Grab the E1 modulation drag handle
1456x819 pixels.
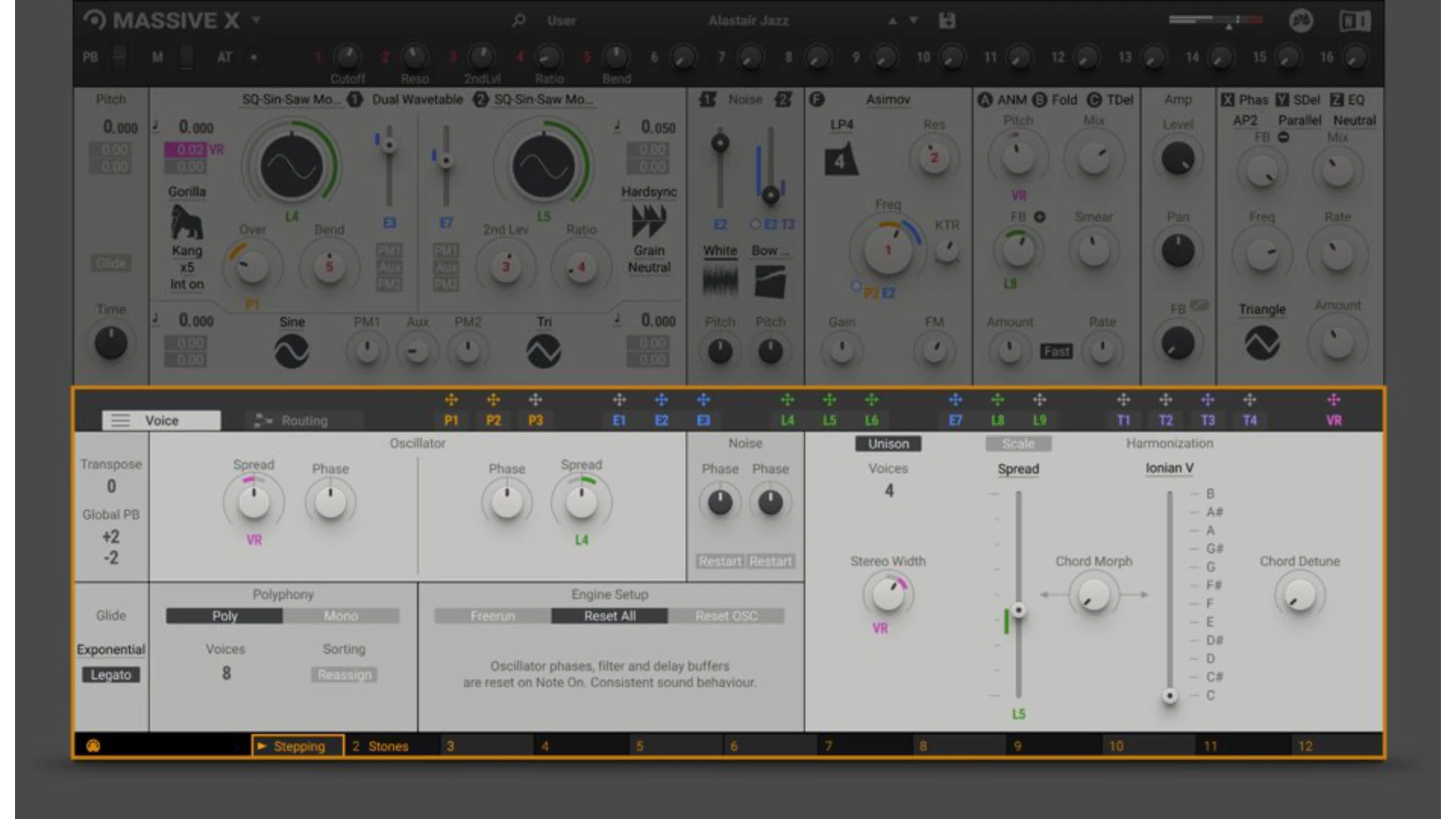620,400
